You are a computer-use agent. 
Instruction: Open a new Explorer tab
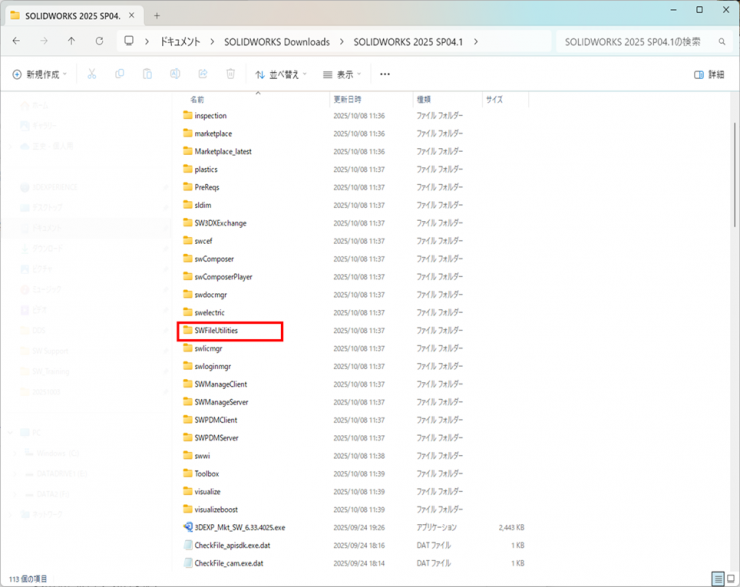click(156, 15)
